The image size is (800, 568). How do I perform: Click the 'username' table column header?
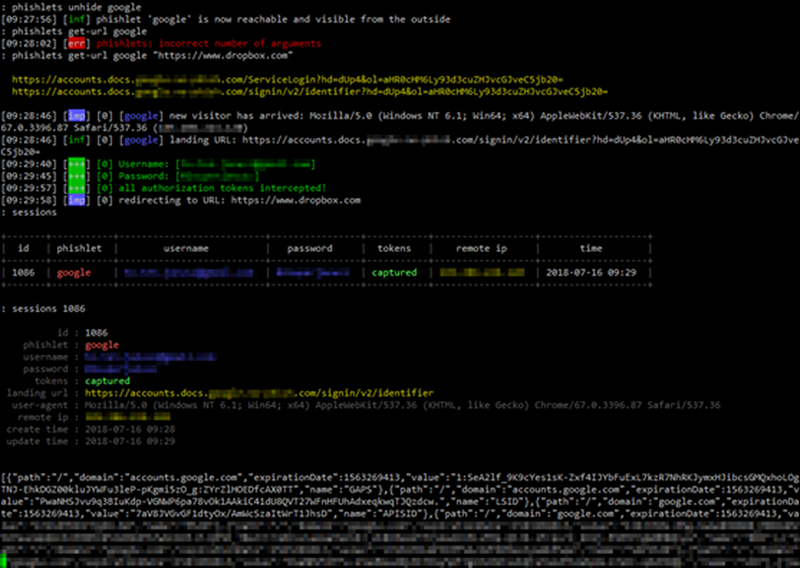click(186, 249)
